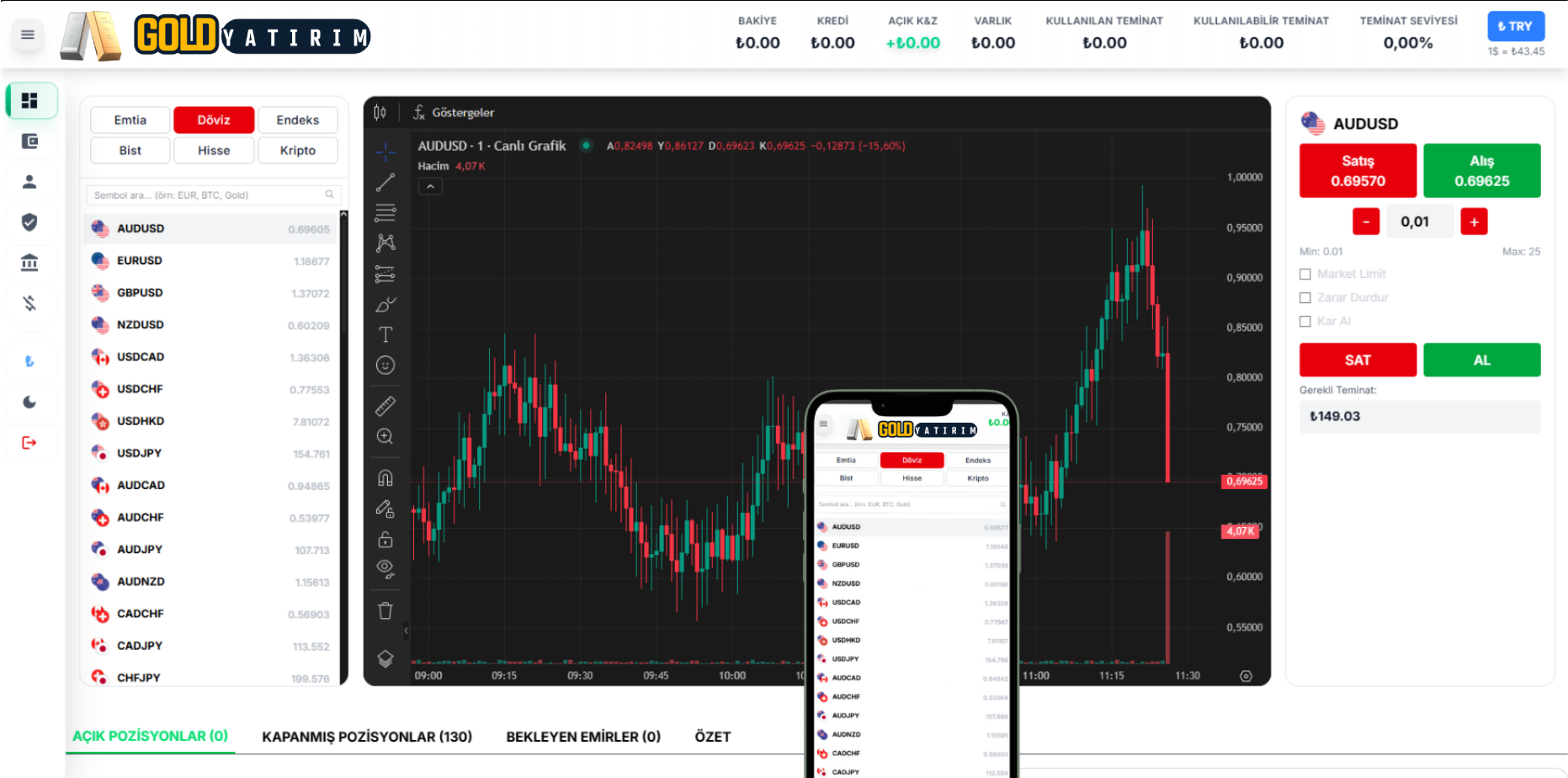
Task: Collapse the drawing toolbar side arrow
Action: click(x=406, y=630)
